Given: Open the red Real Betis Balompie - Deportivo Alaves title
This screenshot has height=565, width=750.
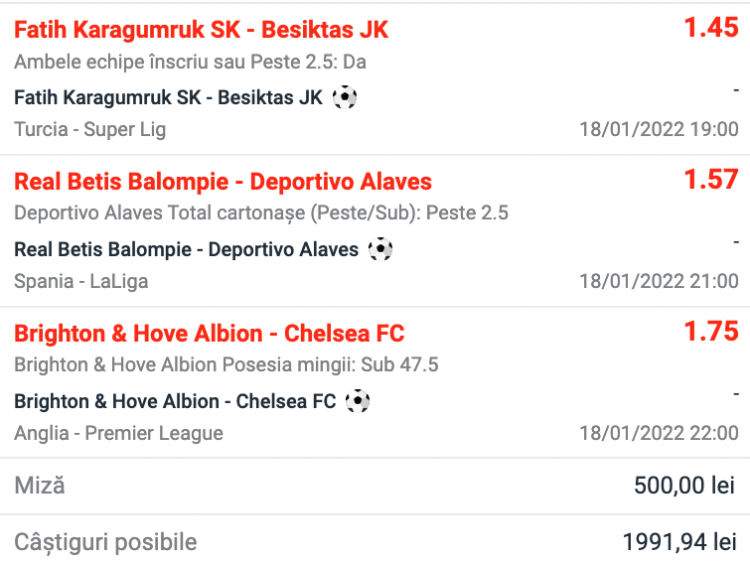Looking at the screenshot, I should point(223,182).
